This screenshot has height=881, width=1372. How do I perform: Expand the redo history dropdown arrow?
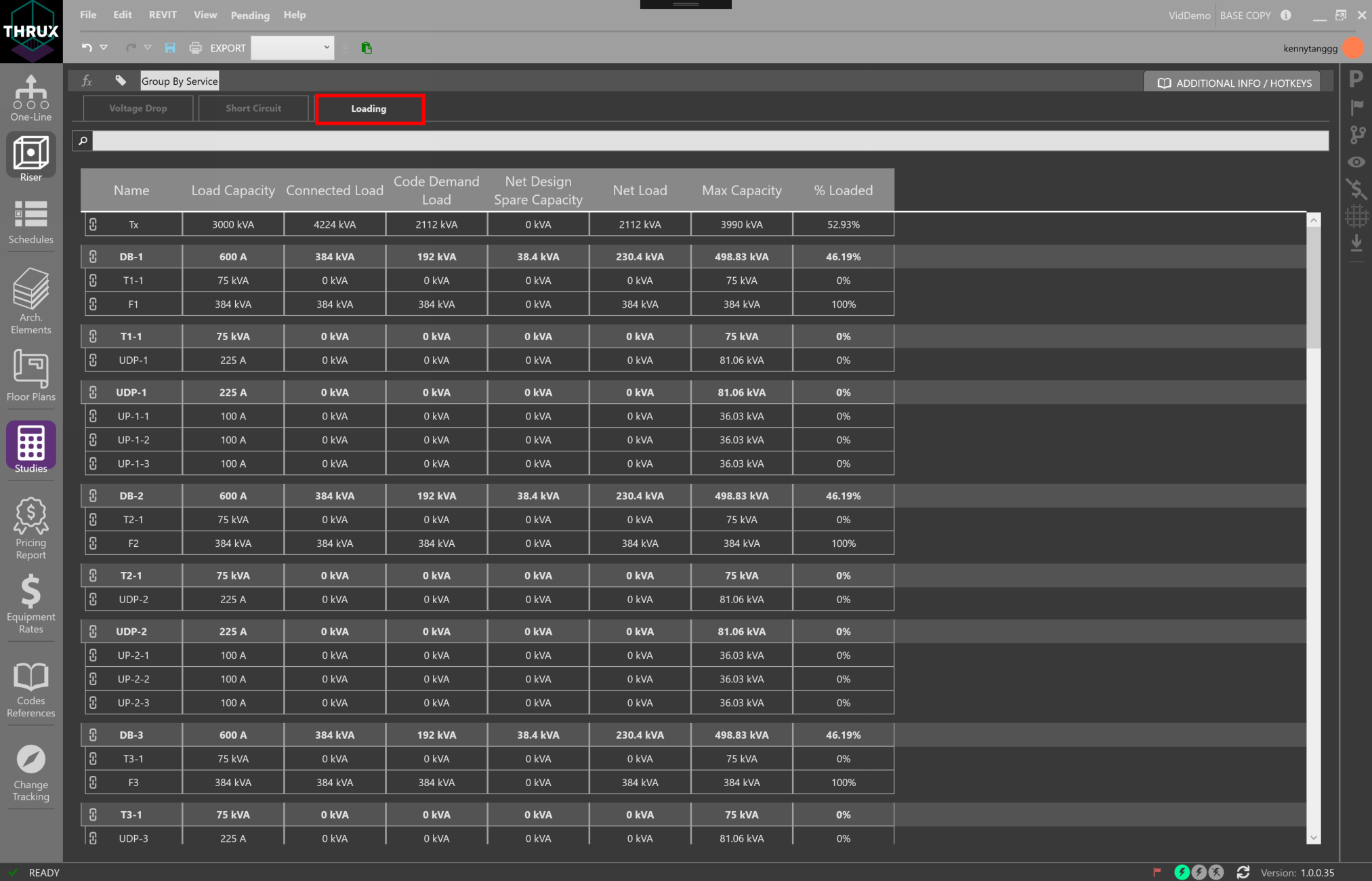[x=148, y=47]
